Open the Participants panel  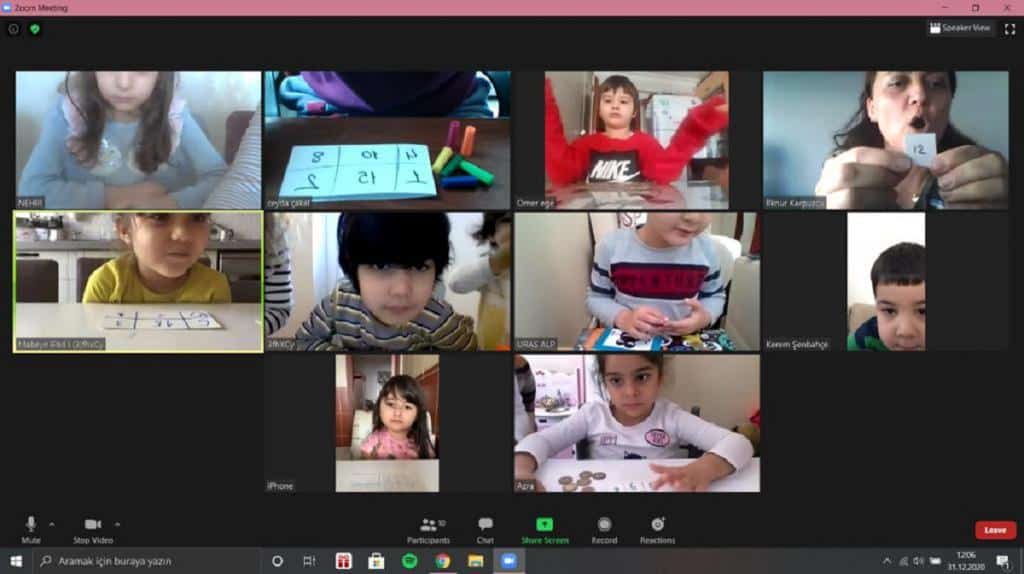pos(428,528)
